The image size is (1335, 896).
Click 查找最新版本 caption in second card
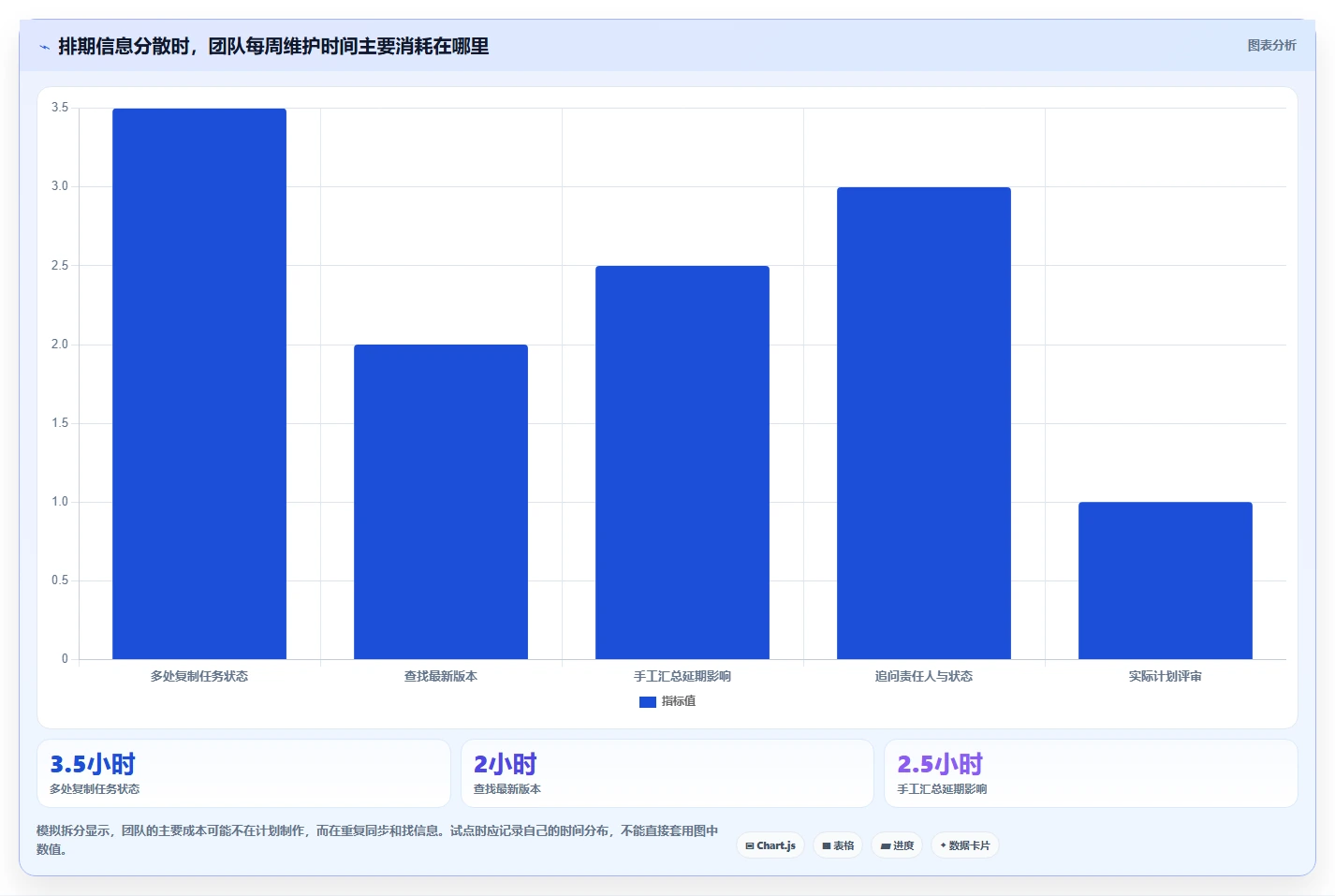coord(507,789)
